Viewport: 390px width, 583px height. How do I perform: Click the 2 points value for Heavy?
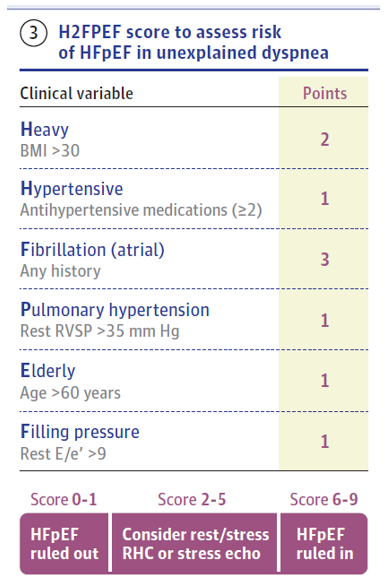click(x=325, y=139)
